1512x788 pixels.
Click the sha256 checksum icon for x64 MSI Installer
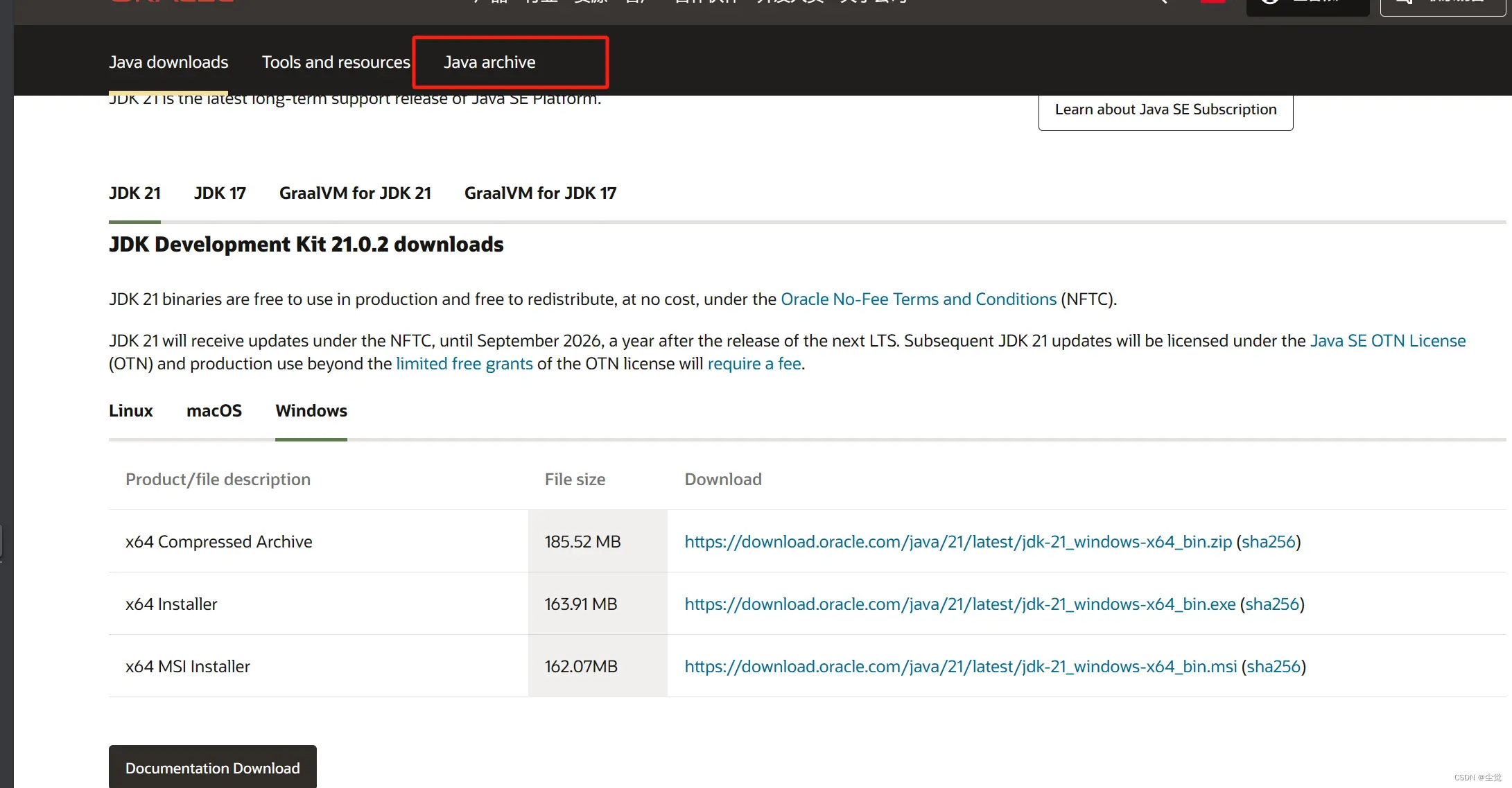tap(1272, 666)
